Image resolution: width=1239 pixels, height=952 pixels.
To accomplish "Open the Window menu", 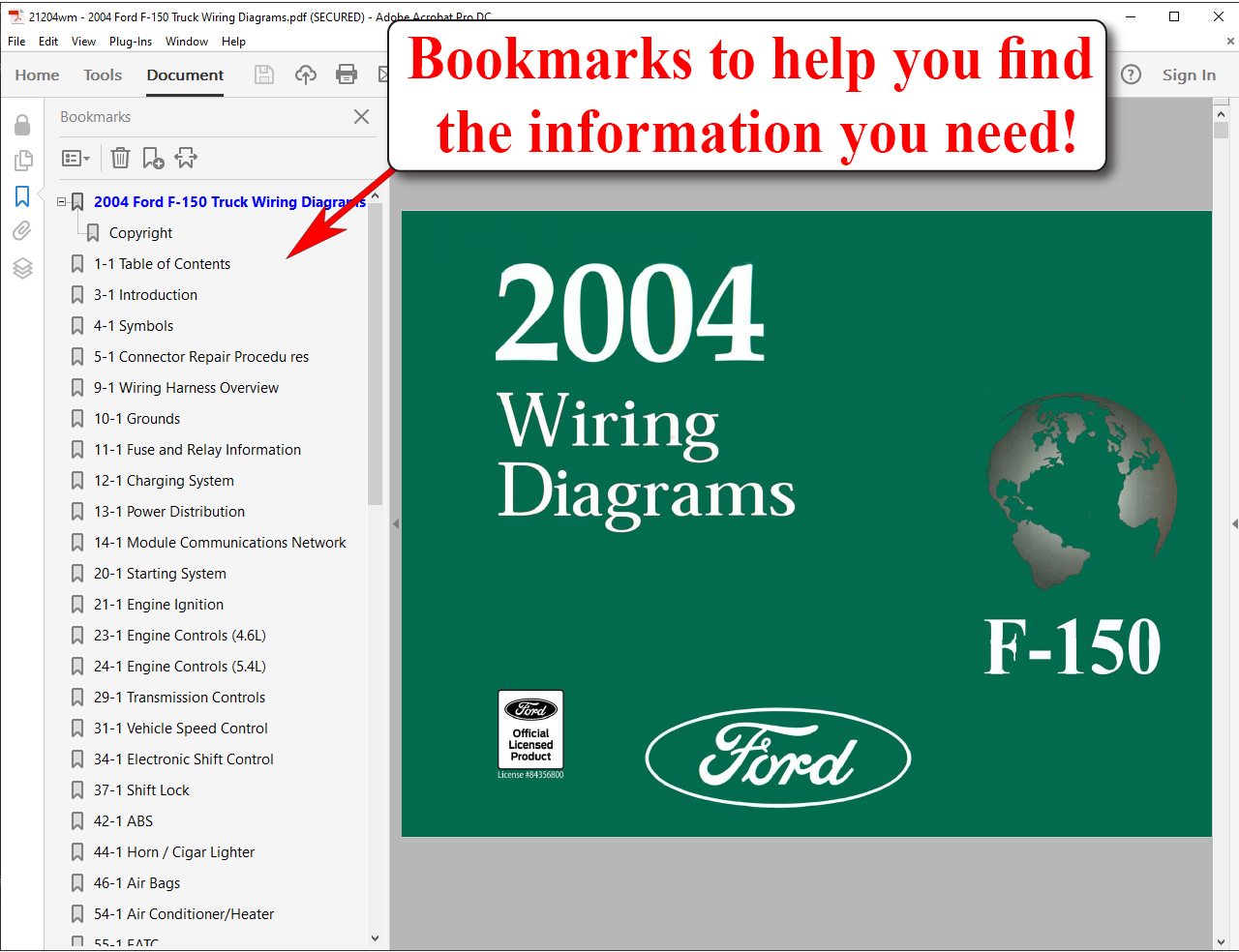I will 187,42.
